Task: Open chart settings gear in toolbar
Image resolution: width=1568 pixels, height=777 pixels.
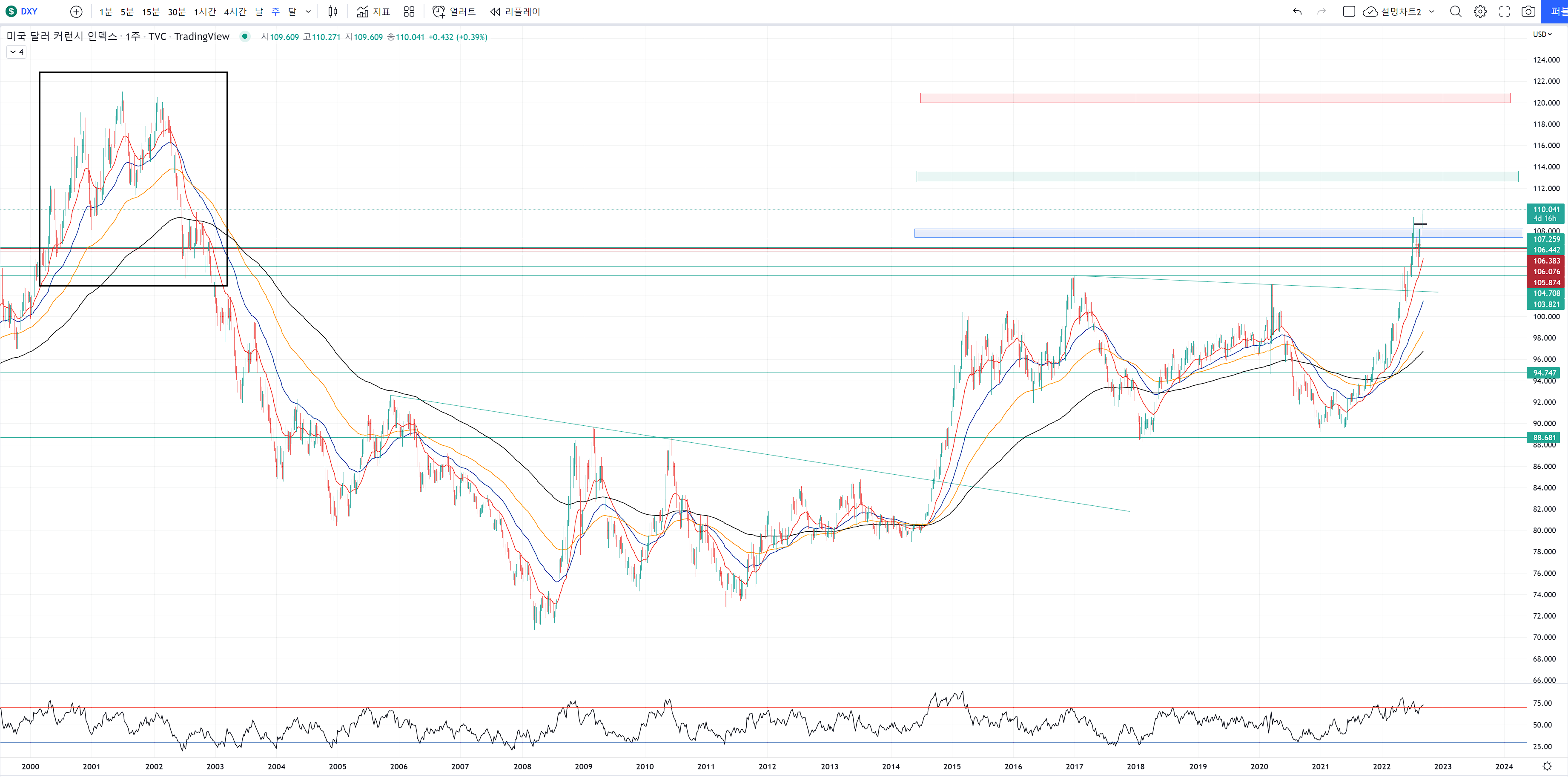Action: pyautogui.click(x=1480, y=11)
